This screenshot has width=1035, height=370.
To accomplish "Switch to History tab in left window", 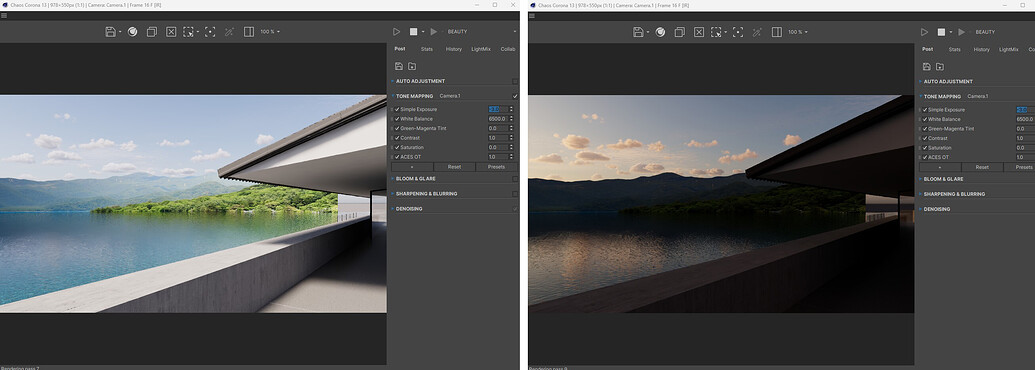I will tap(453, 49).
